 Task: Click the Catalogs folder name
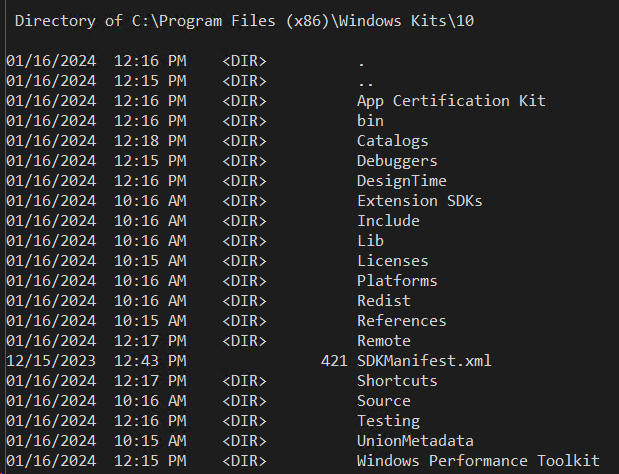(392, 141)
